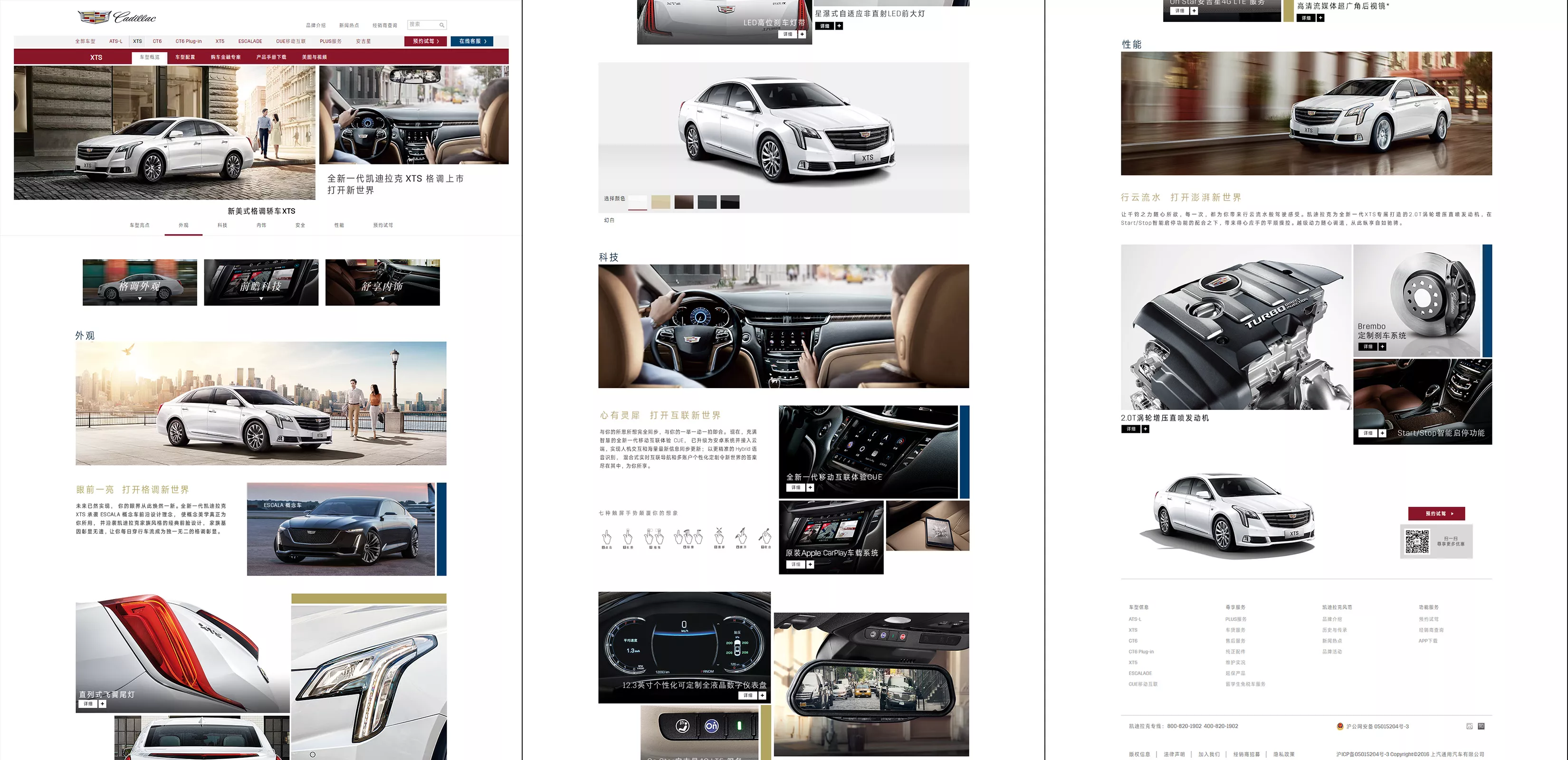Image resolution: width=1568 pixels, height=760 pixels.
Task: Click plus icon under 星瀑式自适应 LED前大灯
Action: point(839,26)
